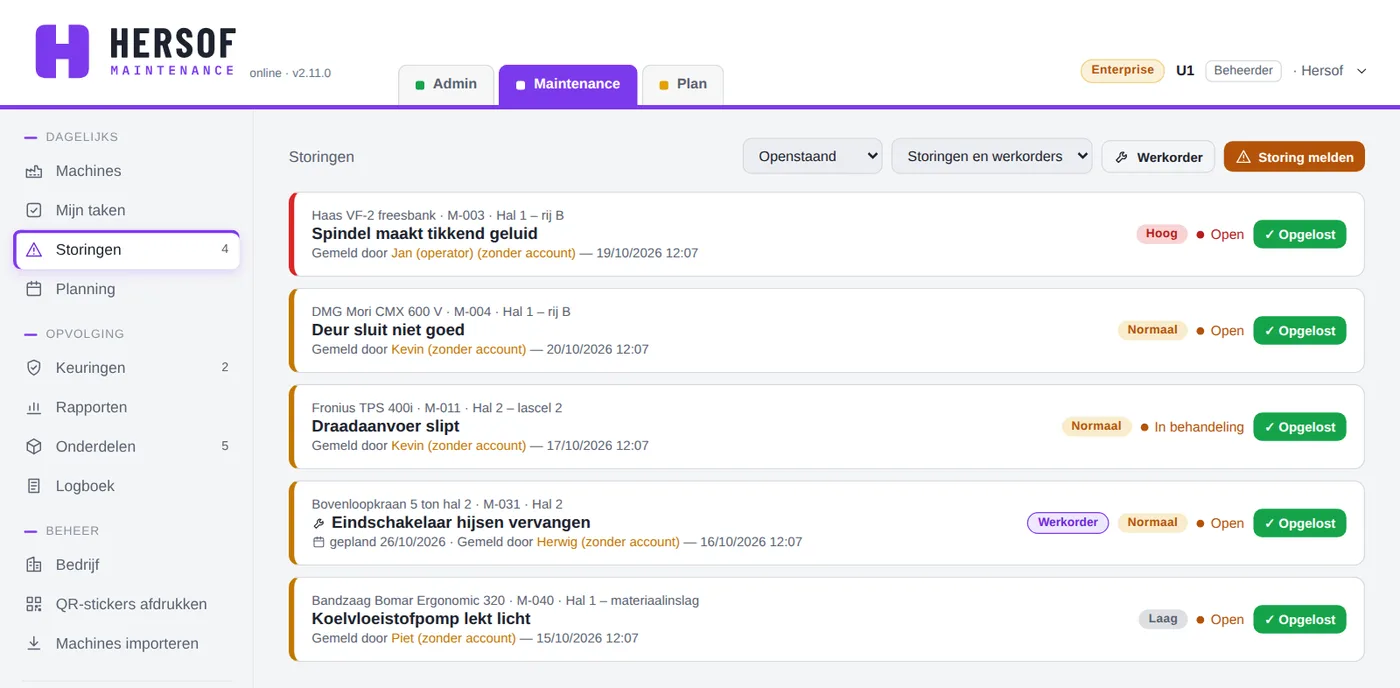
Task: Click Fronius TPS 400i machine line
Action: click(437, 408)
